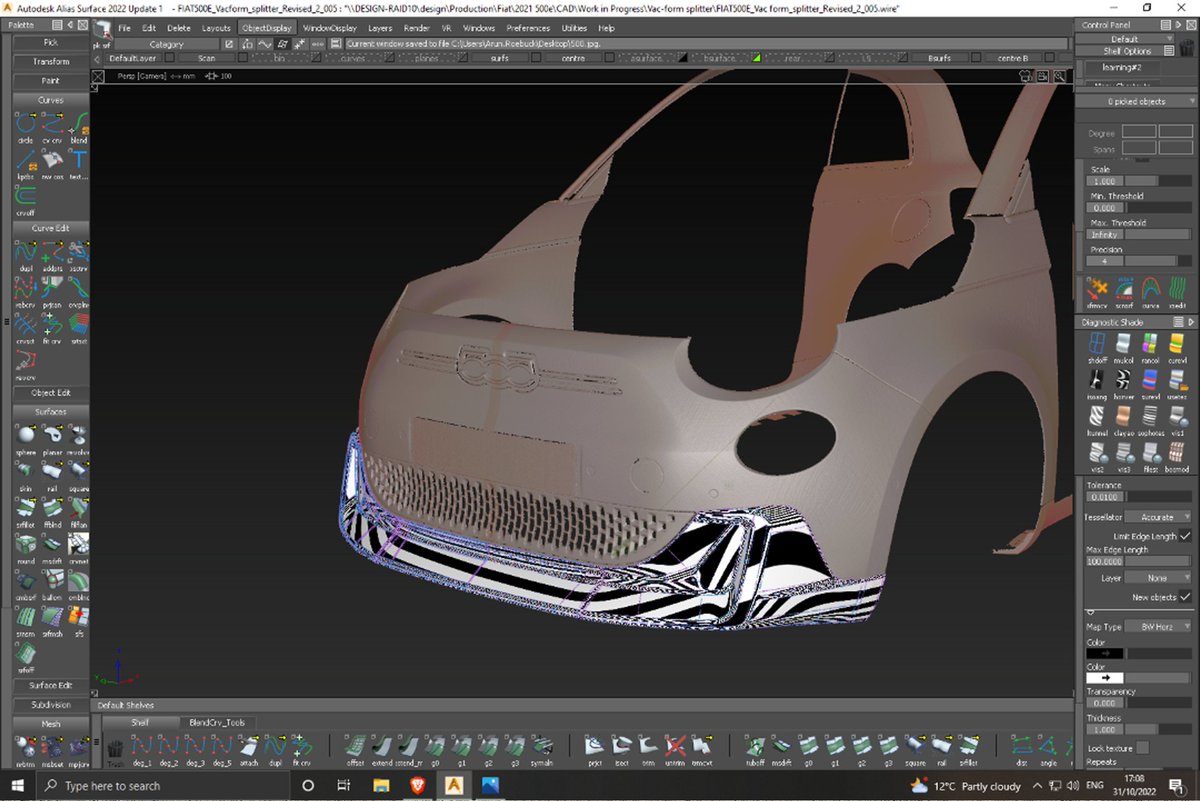Expand the Object Edit palette section

point(51,393)
